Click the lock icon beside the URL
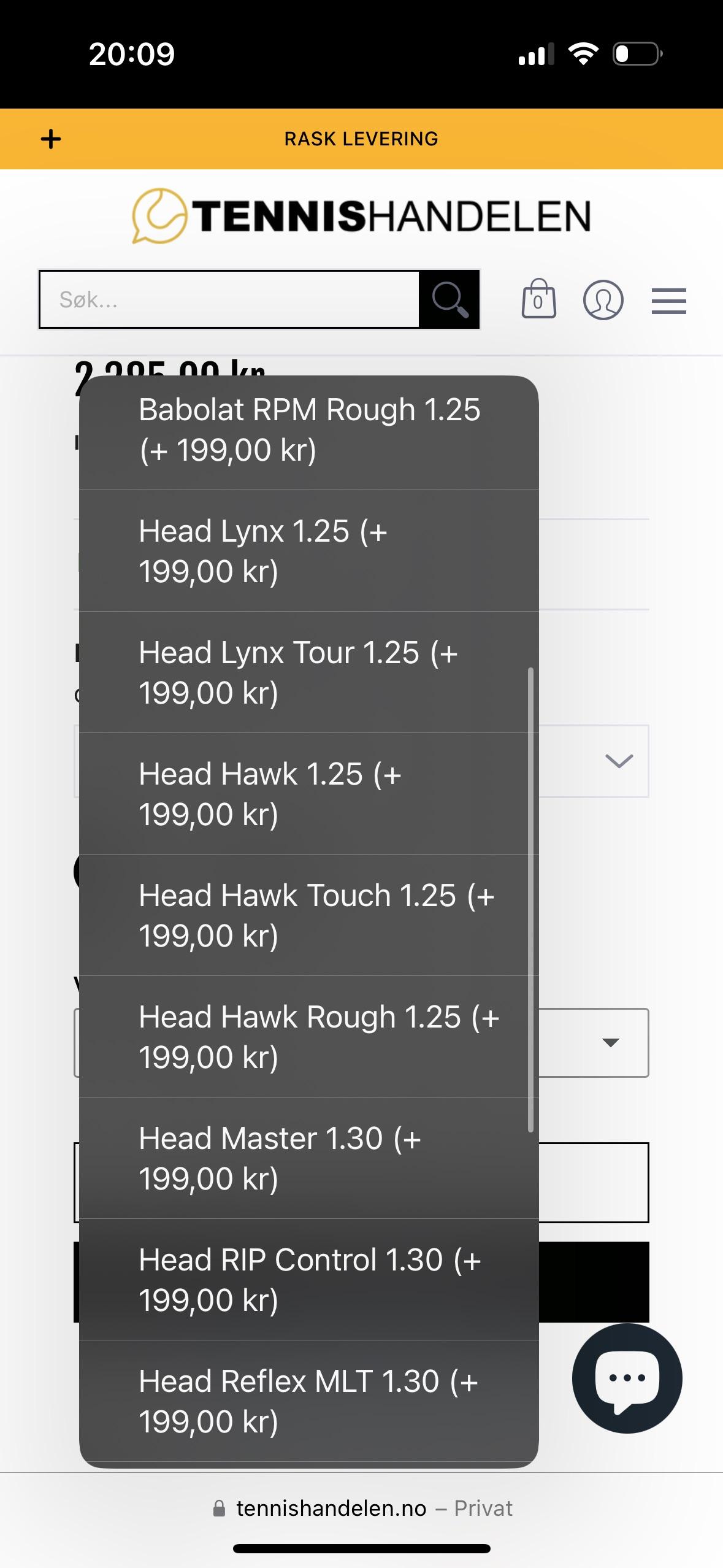 pos(219,1508)
